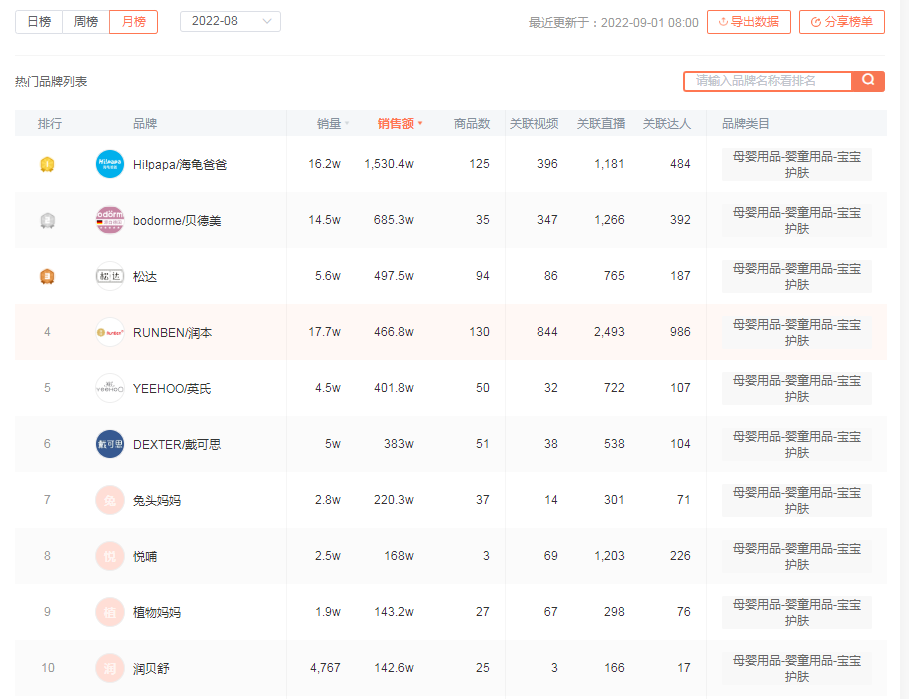Click the Hi!papa brand logo
Image resolution: width=909 pixels, height=699 pixels.
[110, 164]
